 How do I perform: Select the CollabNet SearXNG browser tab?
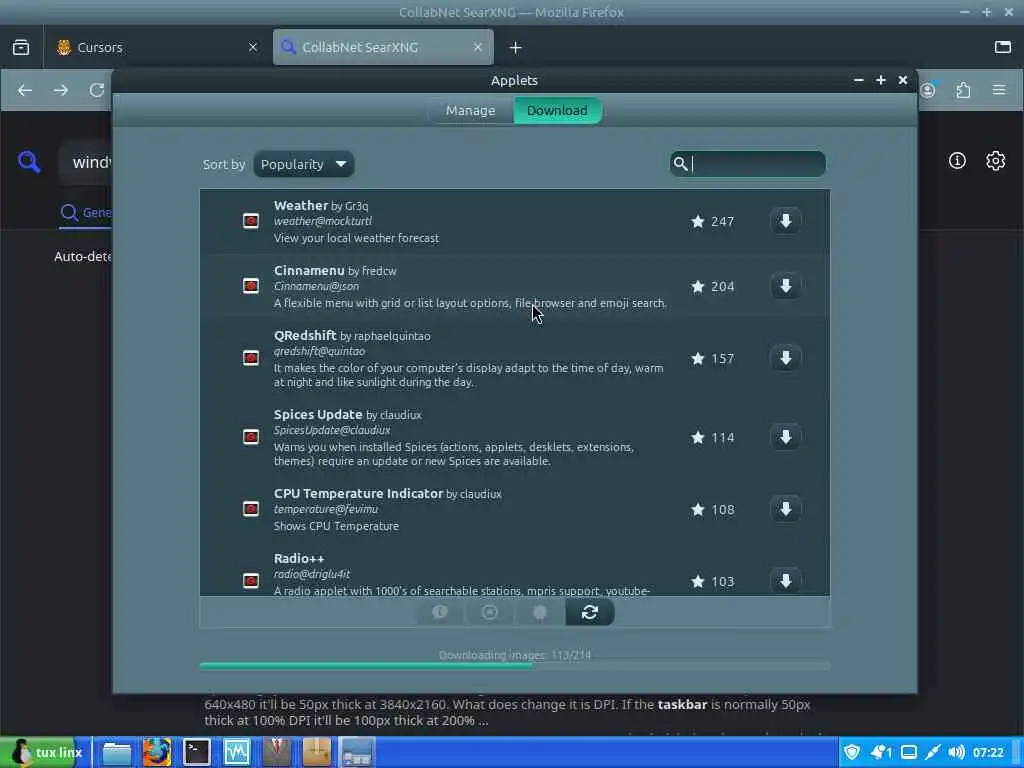click(383, 47)
